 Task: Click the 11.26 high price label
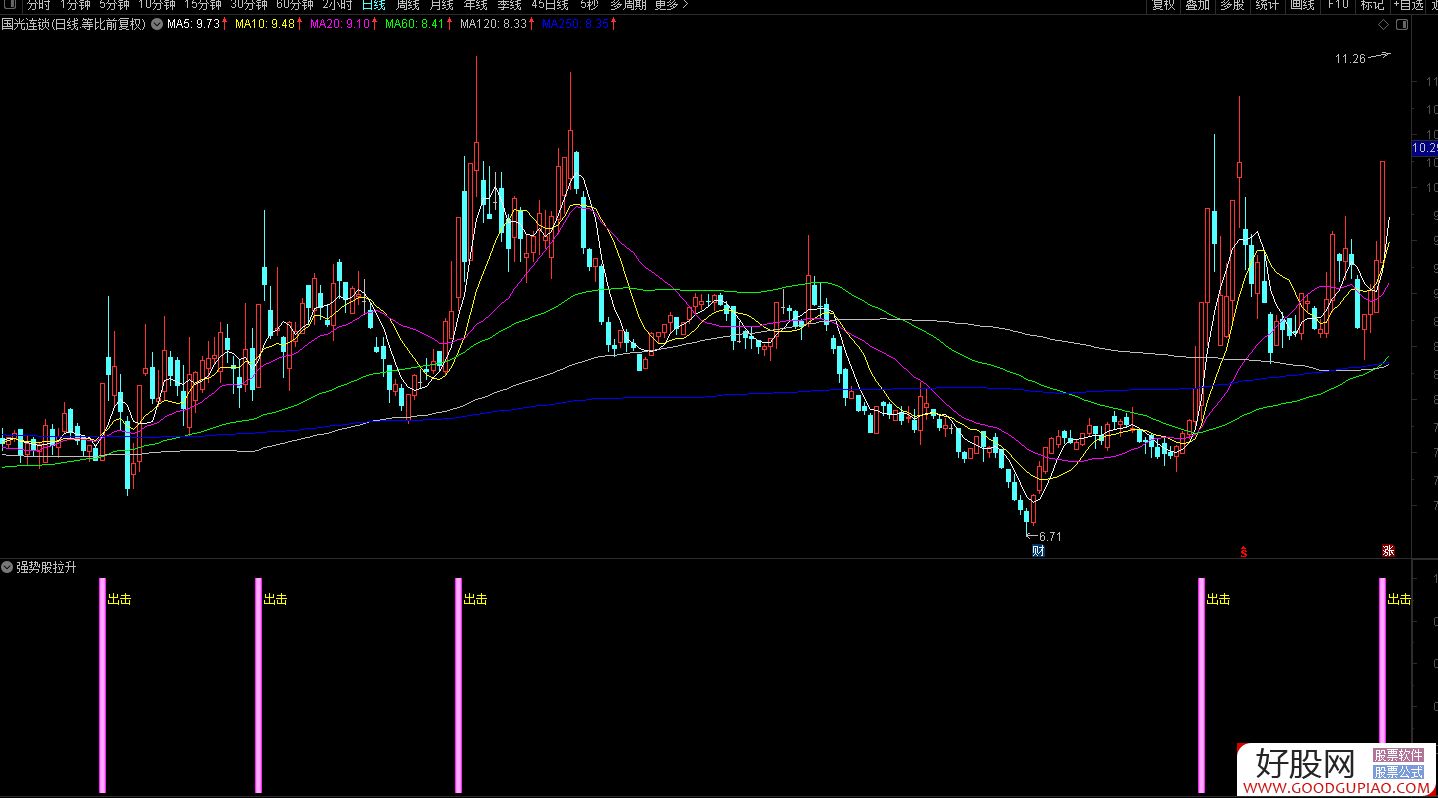coord(1350,59)
